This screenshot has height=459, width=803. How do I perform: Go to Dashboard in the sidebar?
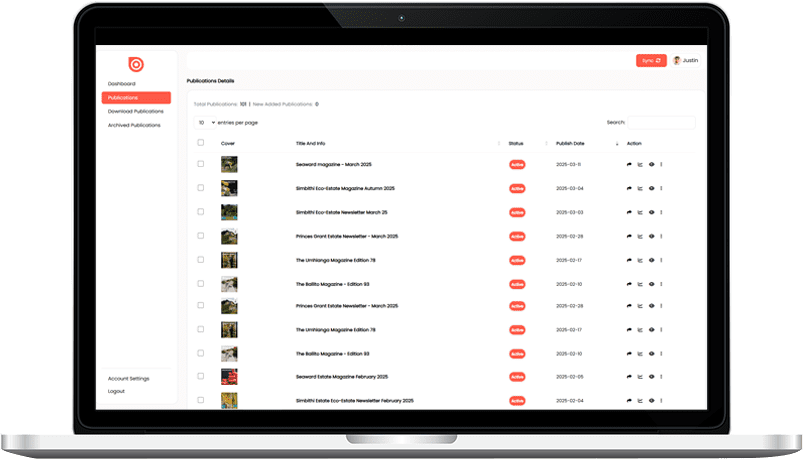point(122,84)
